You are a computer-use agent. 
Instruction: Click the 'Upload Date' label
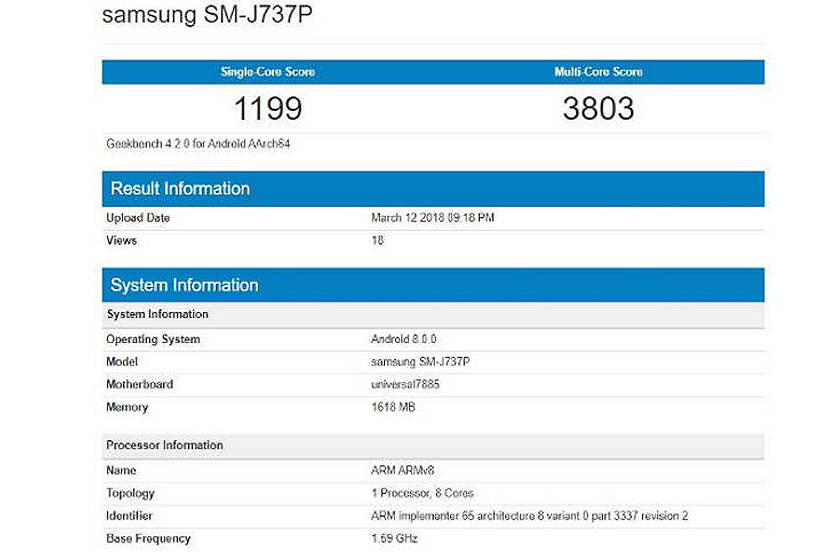pyautogui.click(x=138, y=218)
